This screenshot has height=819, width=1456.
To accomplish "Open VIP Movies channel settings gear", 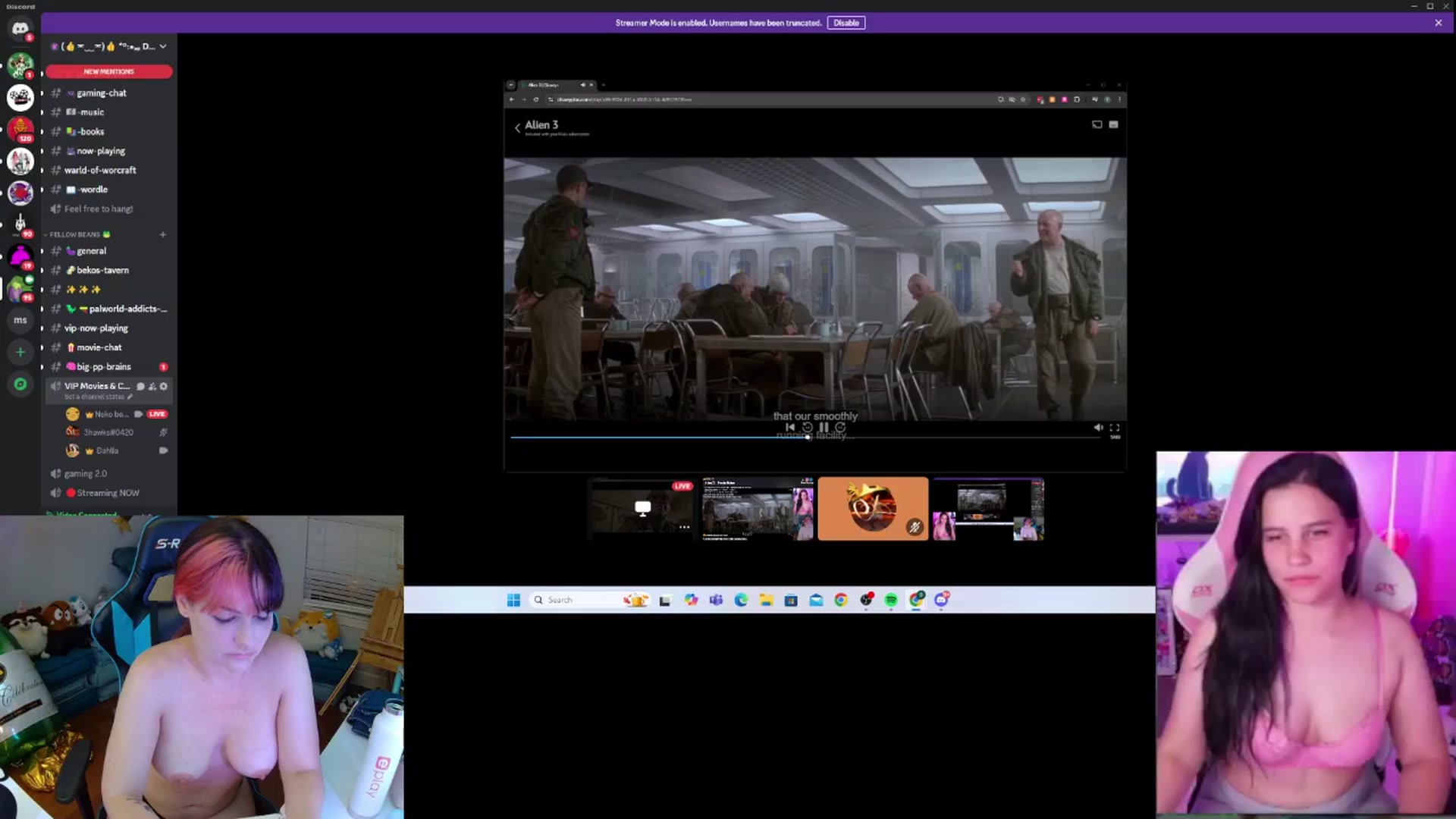I will click(163, 386).
